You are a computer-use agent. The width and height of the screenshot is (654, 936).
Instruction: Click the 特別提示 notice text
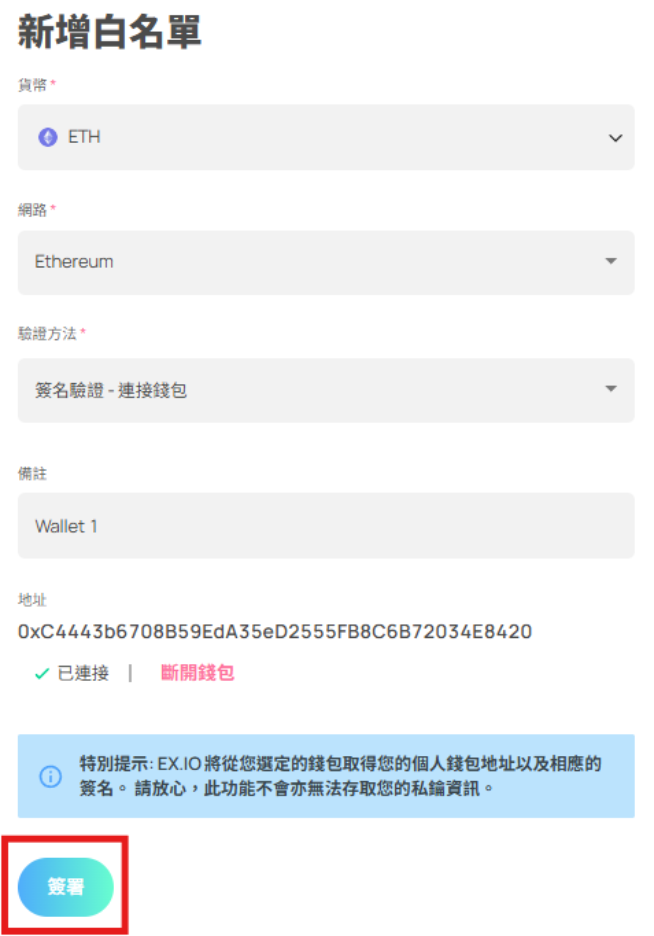[x=340, y=776]
